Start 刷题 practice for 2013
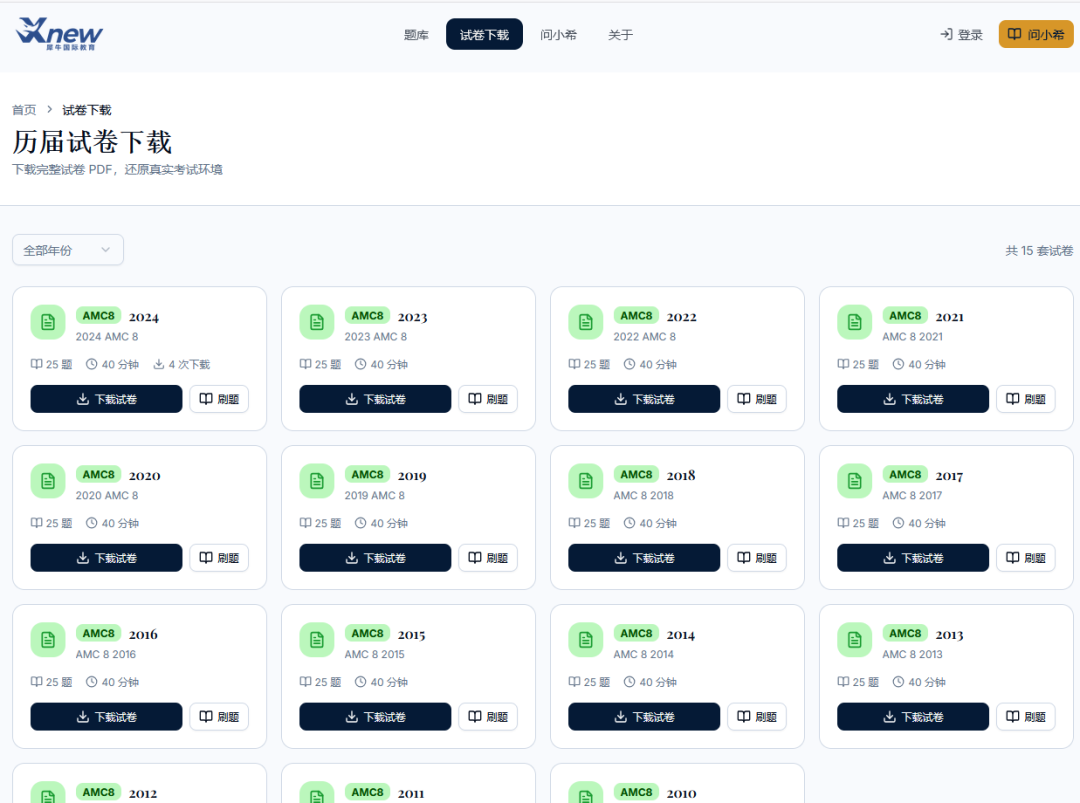This screenshot has height=803, width=1080. coord(1026,716)
